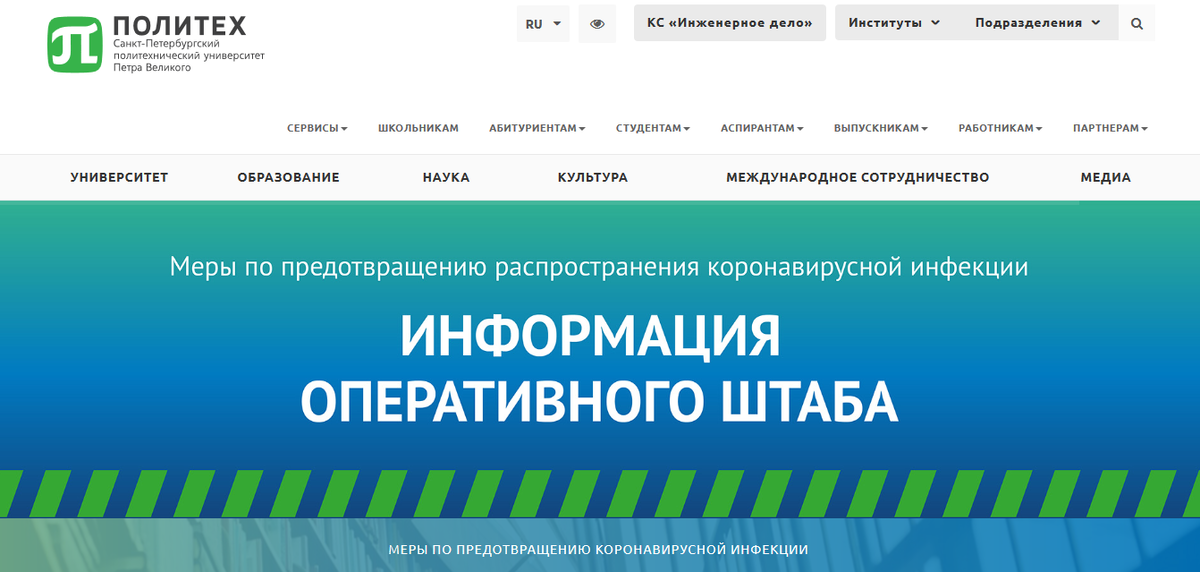Open the МЕДИА main menu item
This screenshot has height=572, width=1200.
click(1105, 177)
